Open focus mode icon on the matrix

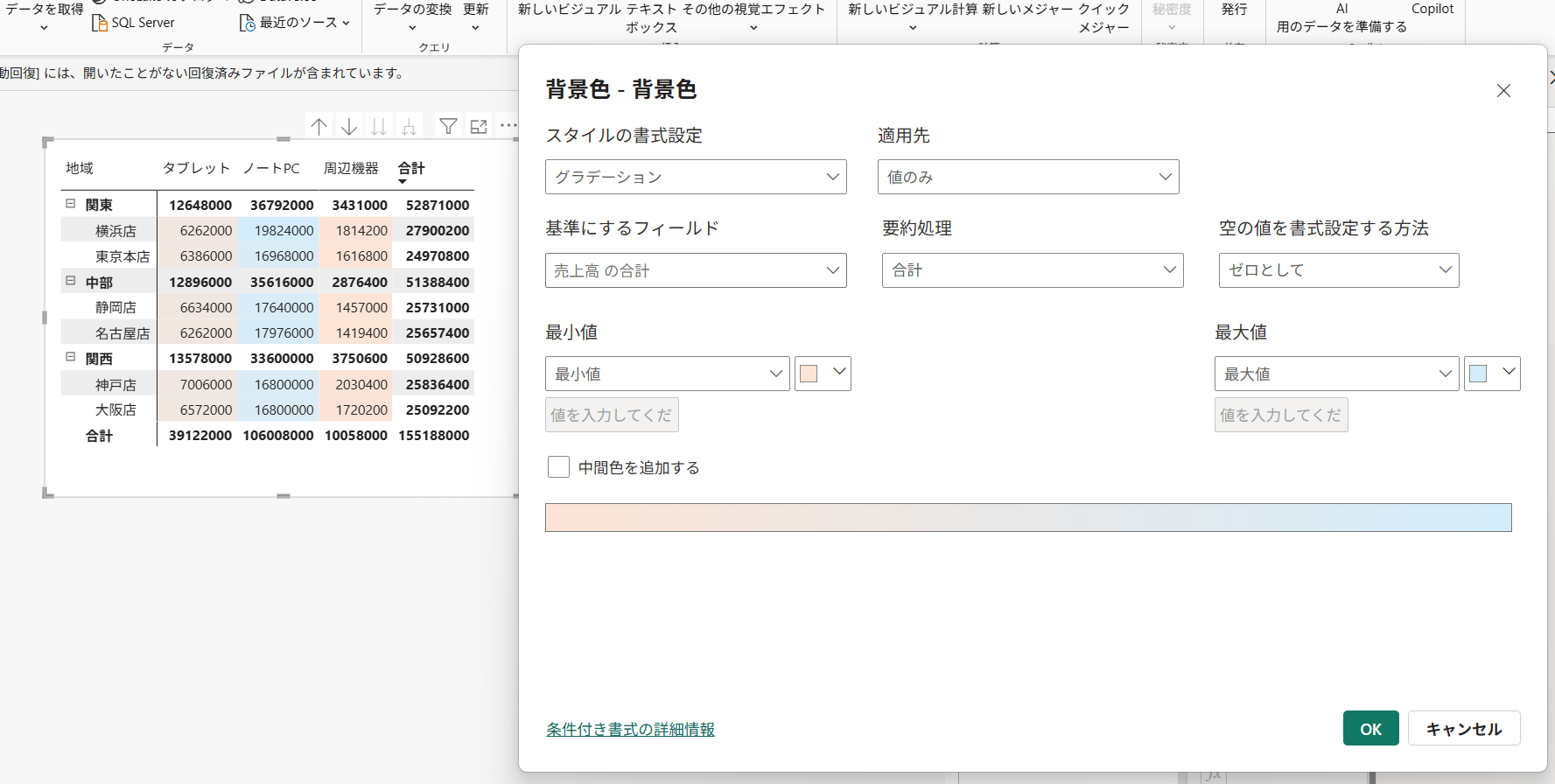(479, 127)
